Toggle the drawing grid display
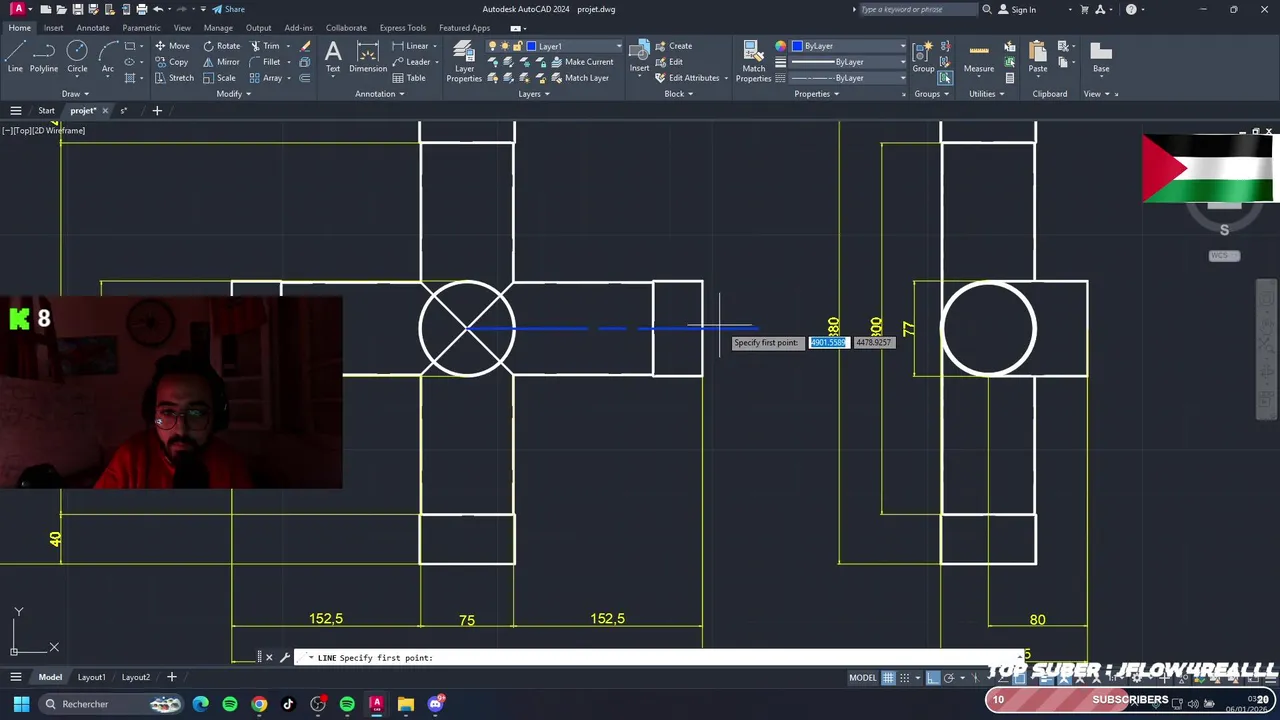The image size is (1280, 720). click(x=887, y=677)
